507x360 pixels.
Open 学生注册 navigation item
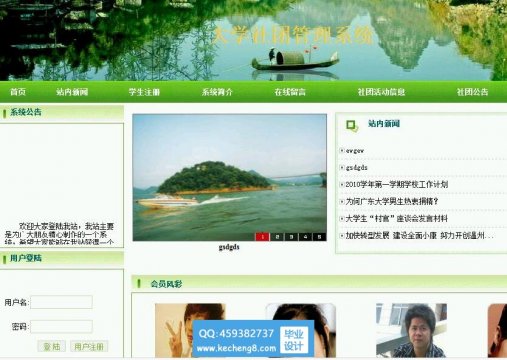[144, 92]
